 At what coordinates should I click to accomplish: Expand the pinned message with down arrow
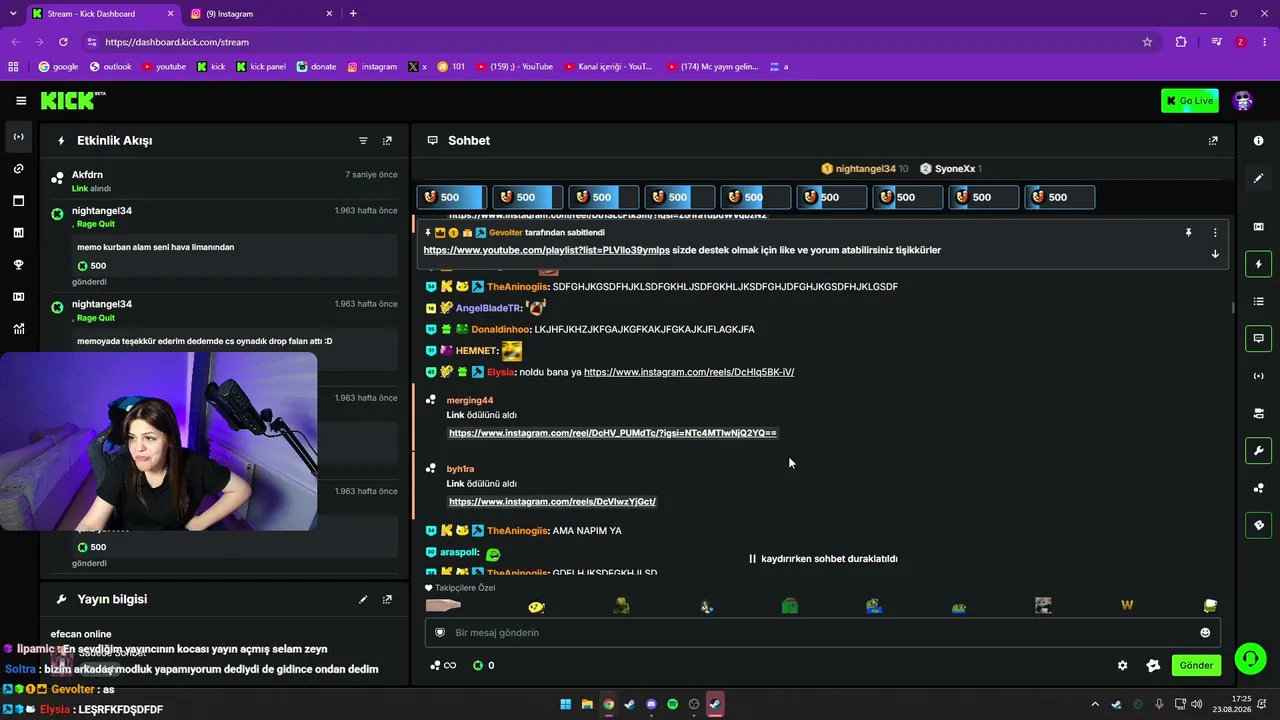[1215, 254]
